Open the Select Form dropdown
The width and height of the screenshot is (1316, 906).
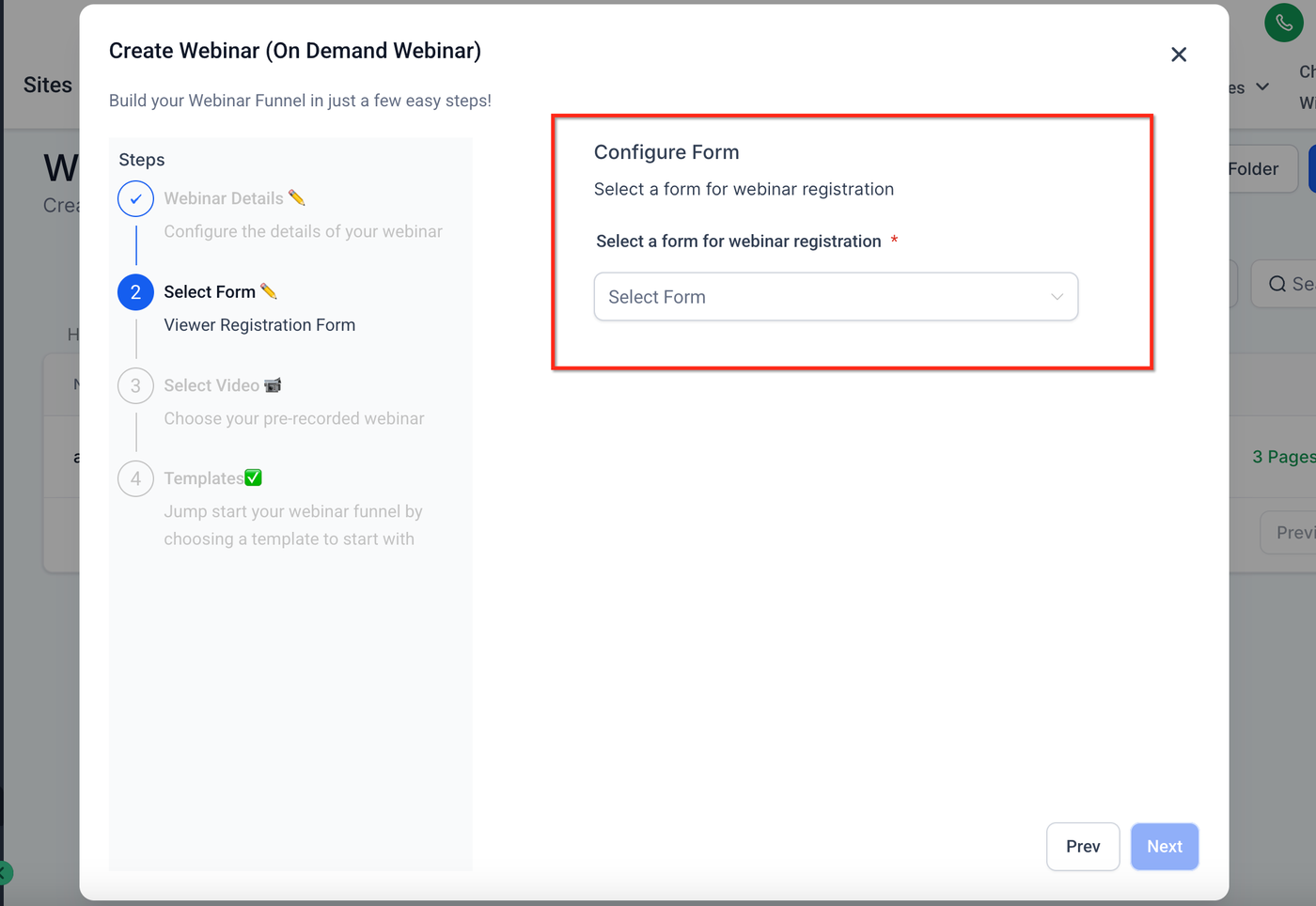click(x=835, y=297)
